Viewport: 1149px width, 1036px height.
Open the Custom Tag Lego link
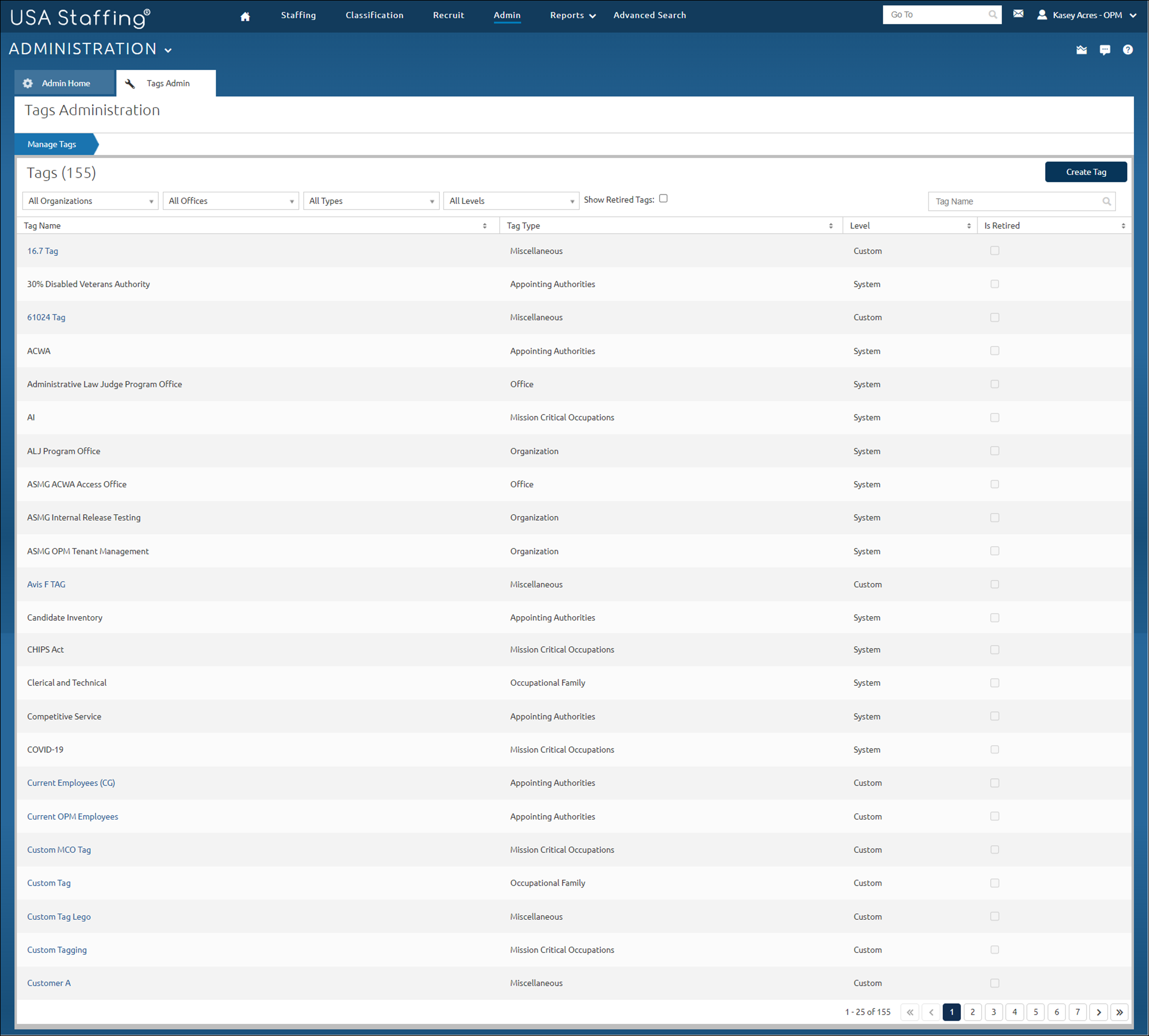tap(59, 917)
